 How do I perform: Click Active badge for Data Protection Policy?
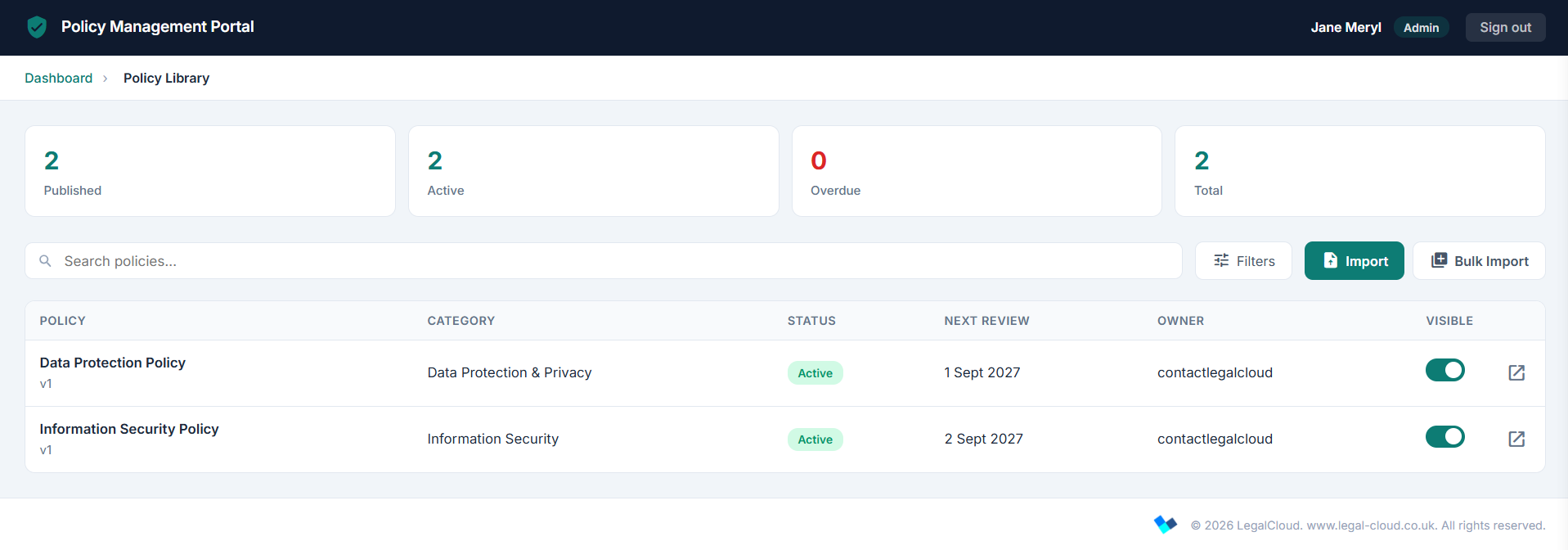tap(815, 373)
